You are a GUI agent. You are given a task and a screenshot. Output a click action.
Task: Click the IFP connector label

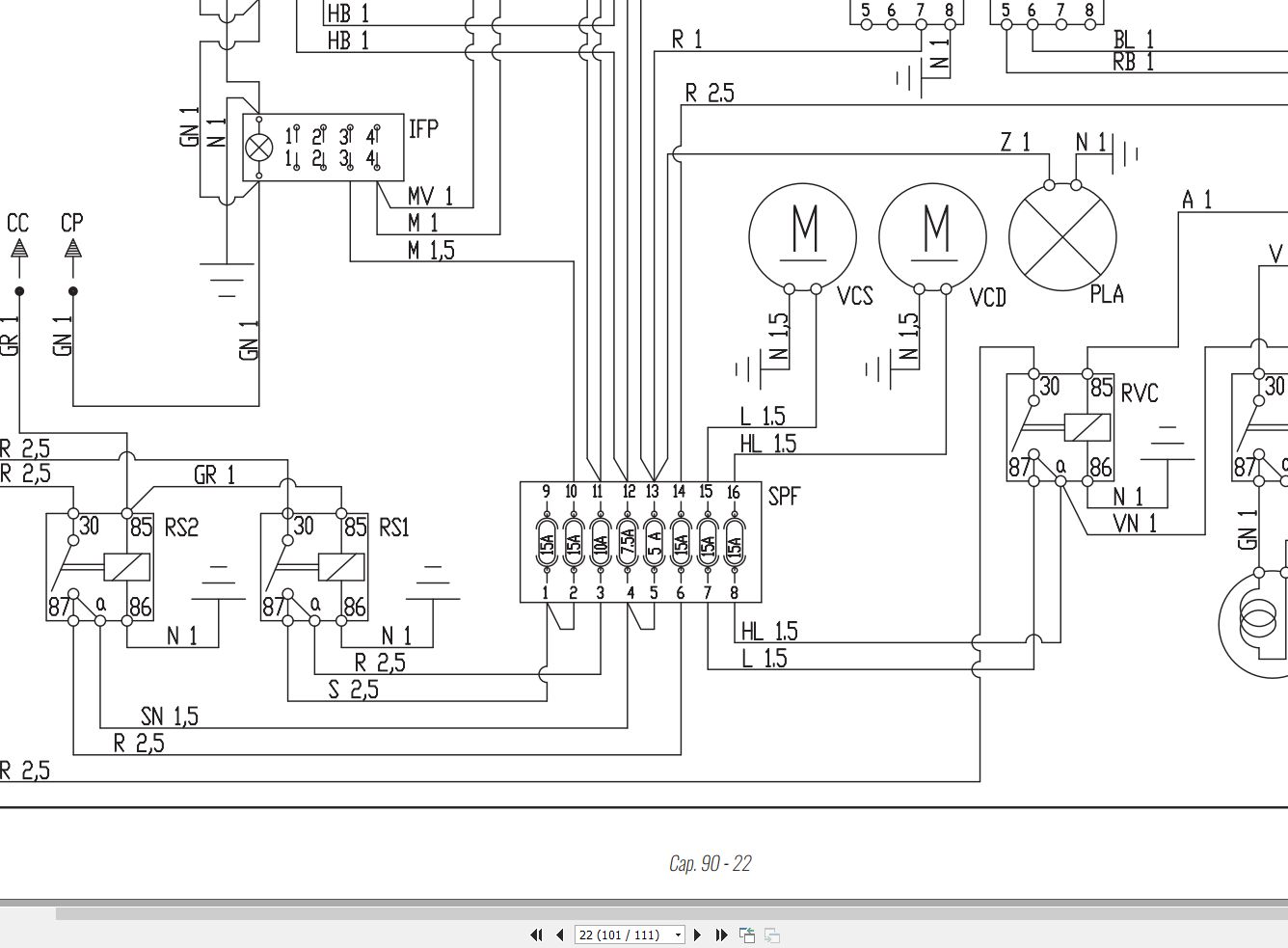(x=423, y=127)
